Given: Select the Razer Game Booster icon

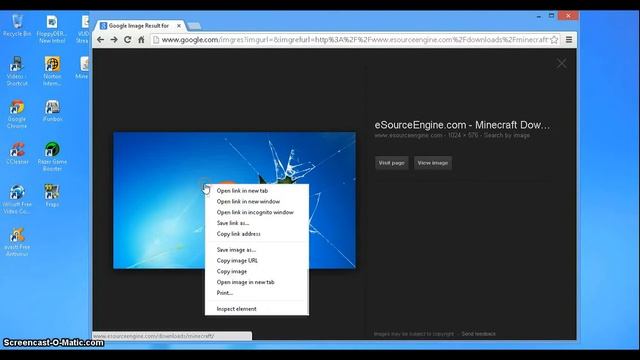Looking at the screenshot, I should [x=52, y=157].
